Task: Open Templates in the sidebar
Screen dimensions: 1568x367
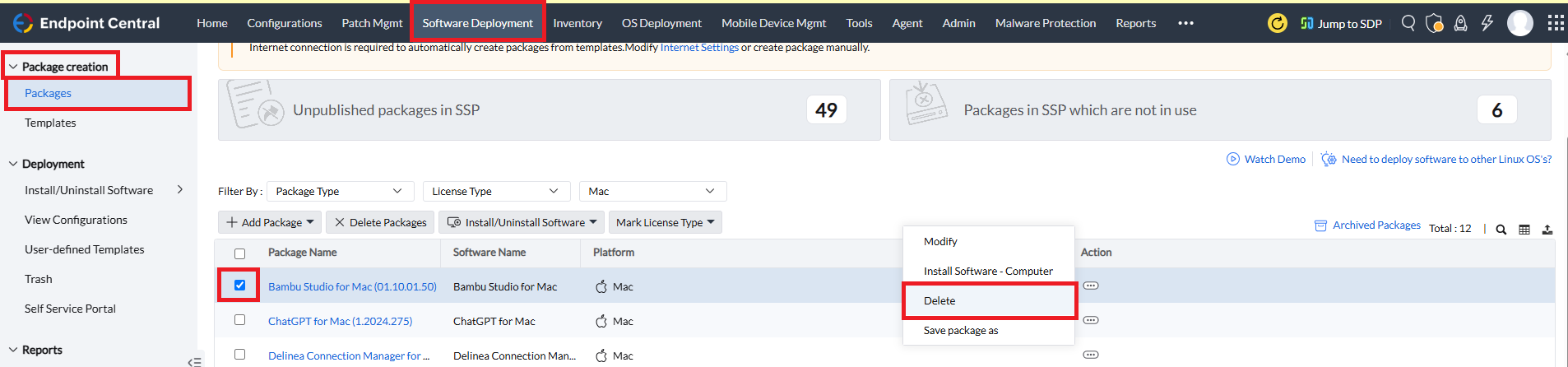Action: click(x=50, y=123)
